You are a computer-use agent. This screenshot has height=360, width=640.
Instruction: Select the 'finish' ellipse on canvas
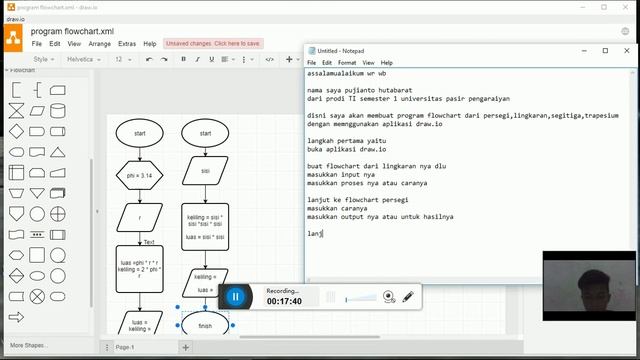(x=205, y=324)
